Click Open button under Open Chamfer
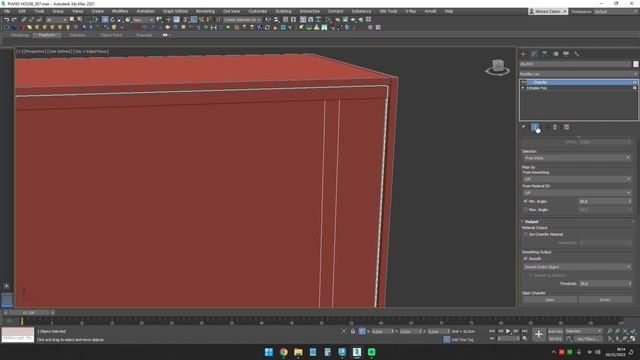Image resolution: width=640 pixels, height=360 pixels. coord(550,300)
